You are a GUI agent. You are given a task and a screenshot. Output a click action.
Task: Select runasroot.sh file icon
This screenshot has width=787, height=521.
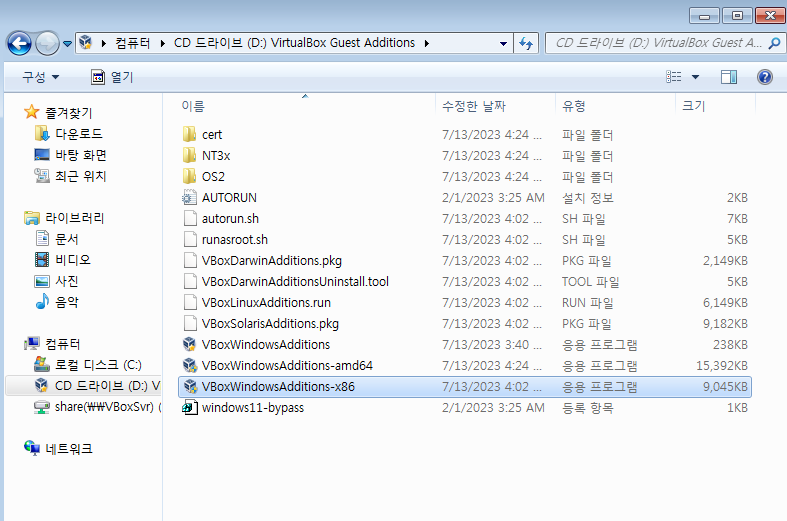190,239
